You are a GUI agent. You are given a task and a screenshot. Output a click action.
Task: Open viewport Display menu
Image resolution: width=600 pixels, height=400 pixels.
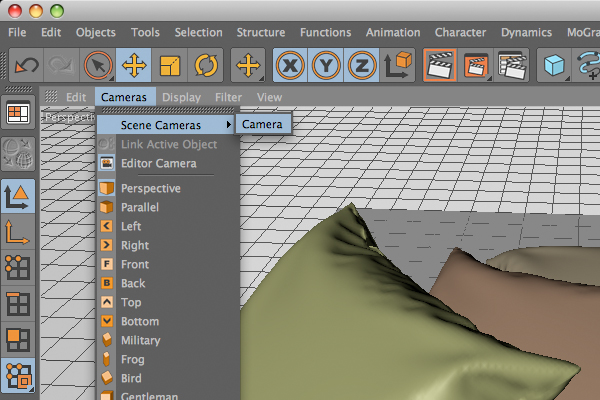click(181, 97)
